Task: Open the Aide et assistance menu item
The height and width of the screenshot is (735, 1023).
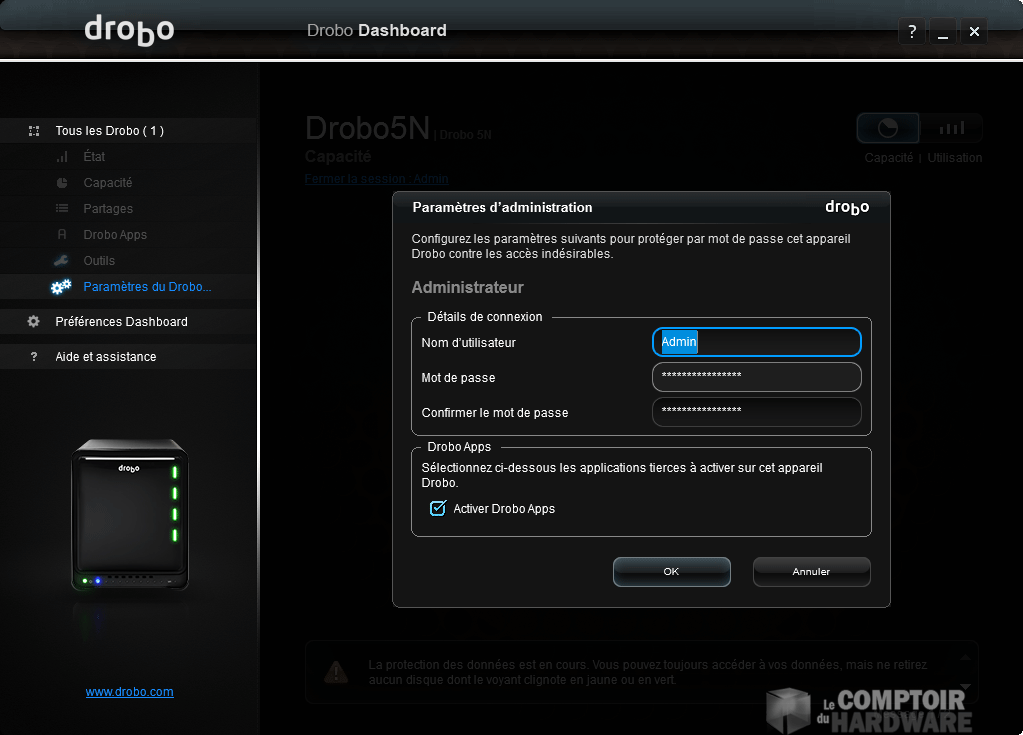Action: click(x=105, y=357)
